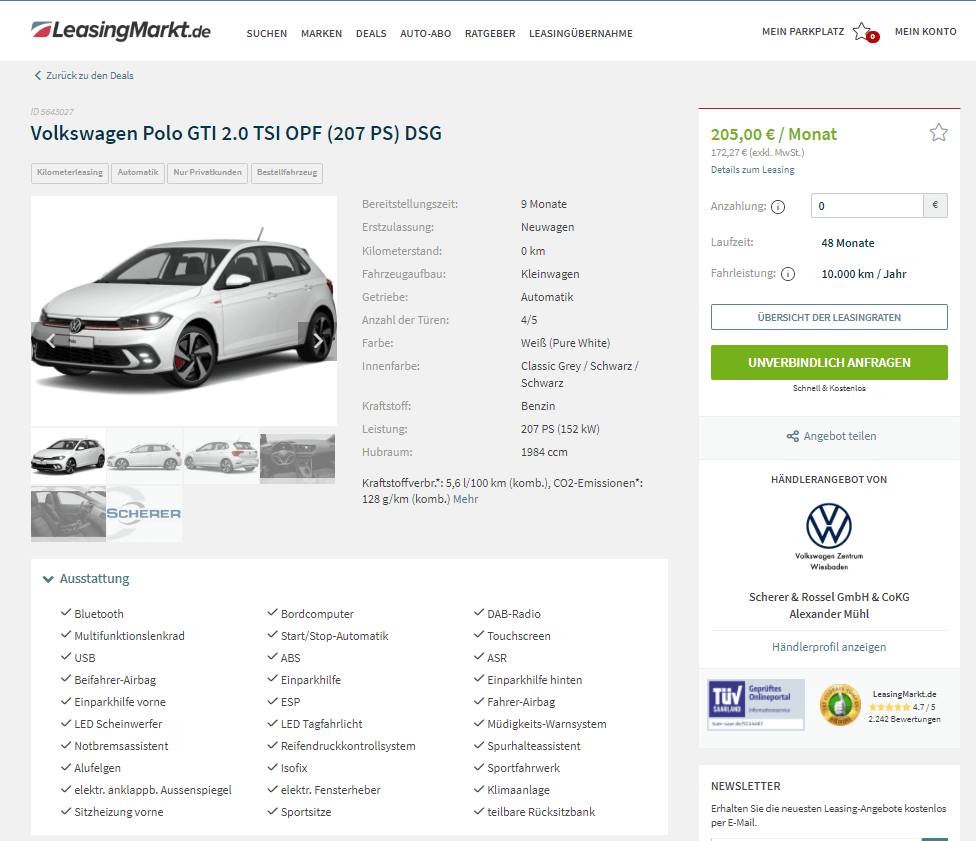Click Angebot teilen
Image resolution: width=976 pixels, height=841 pixels.
840,436
